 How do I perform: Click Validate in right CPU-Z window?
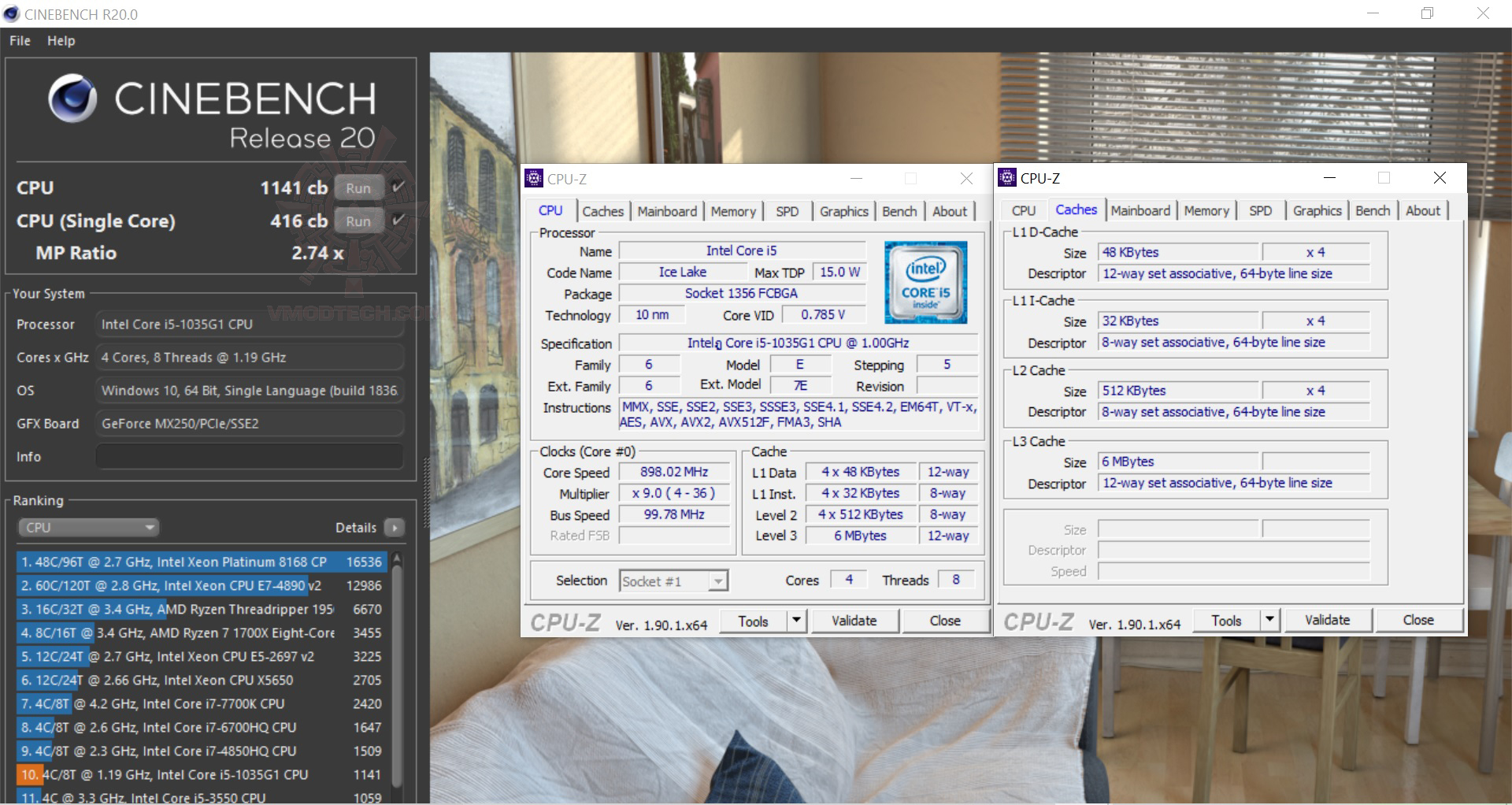tap(1327, 621)
